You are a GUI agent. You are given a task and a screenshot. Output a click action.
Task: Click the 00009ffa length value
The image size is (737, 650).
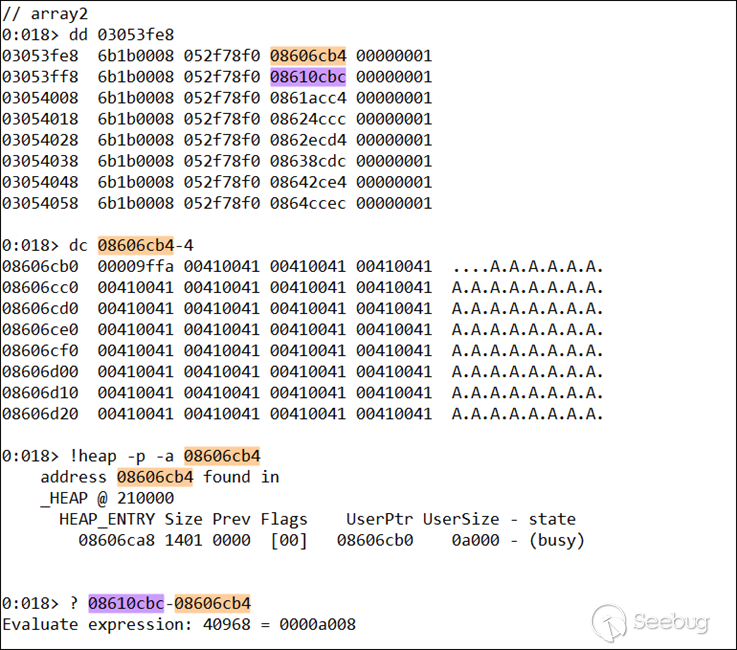(136, 266)
